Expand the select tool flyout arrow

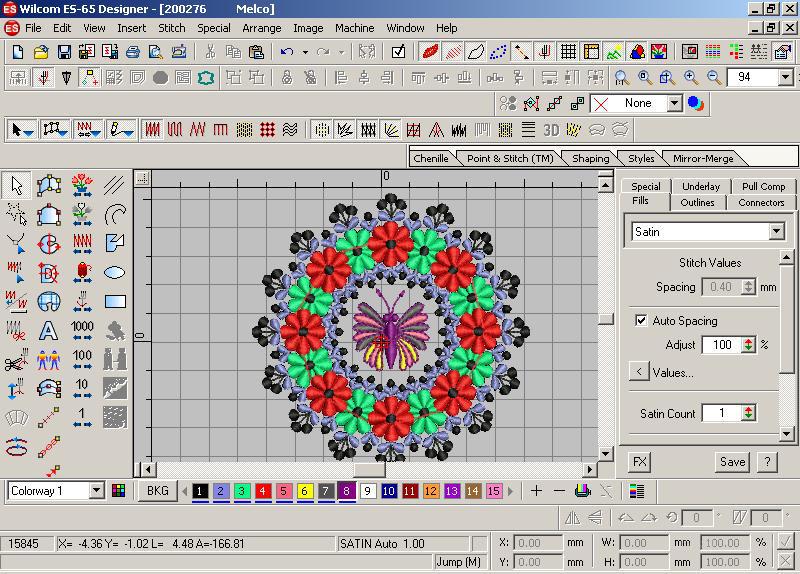pos(29,133)
